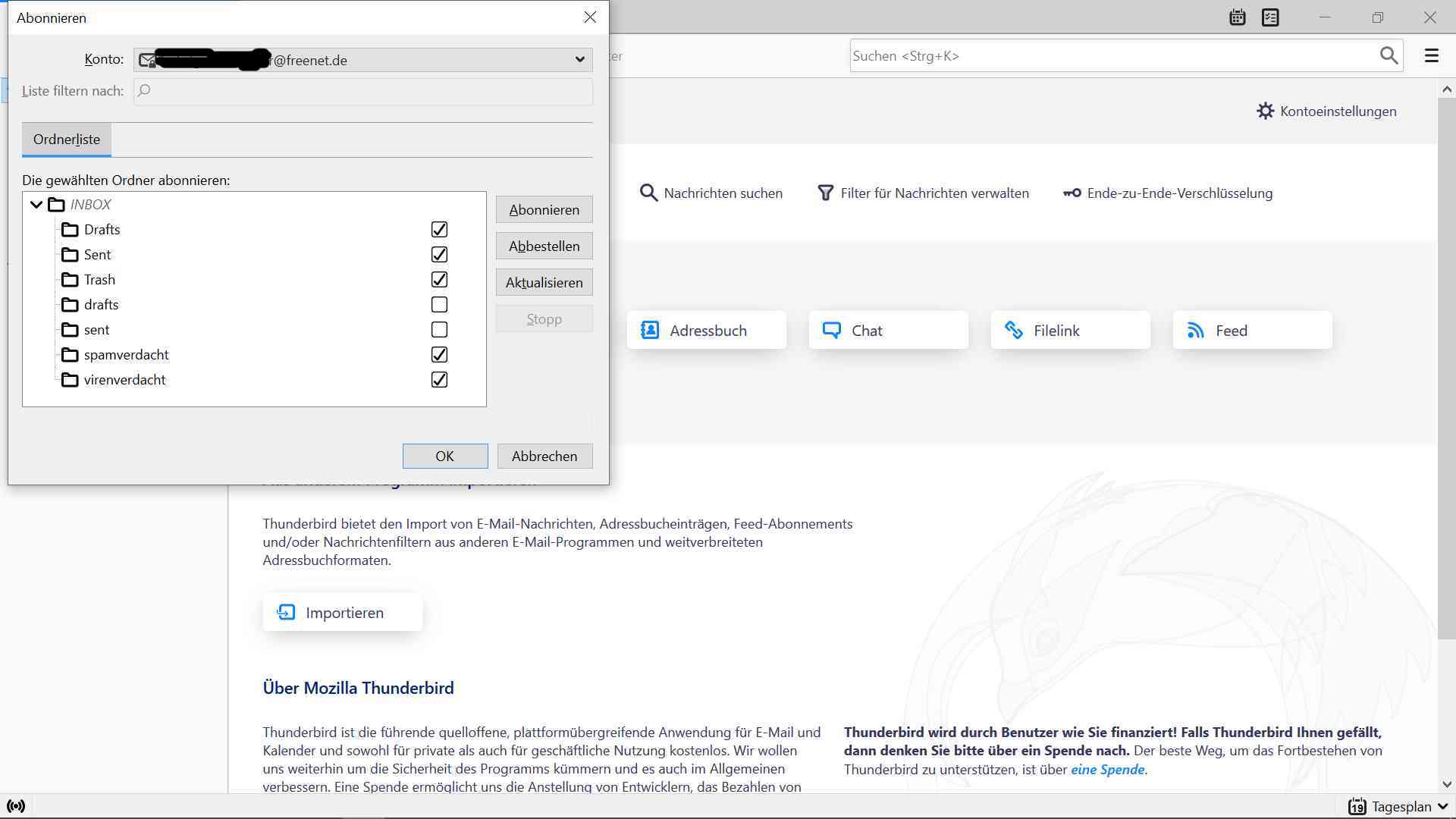Open the Chat card

click(x=888, y=331)
